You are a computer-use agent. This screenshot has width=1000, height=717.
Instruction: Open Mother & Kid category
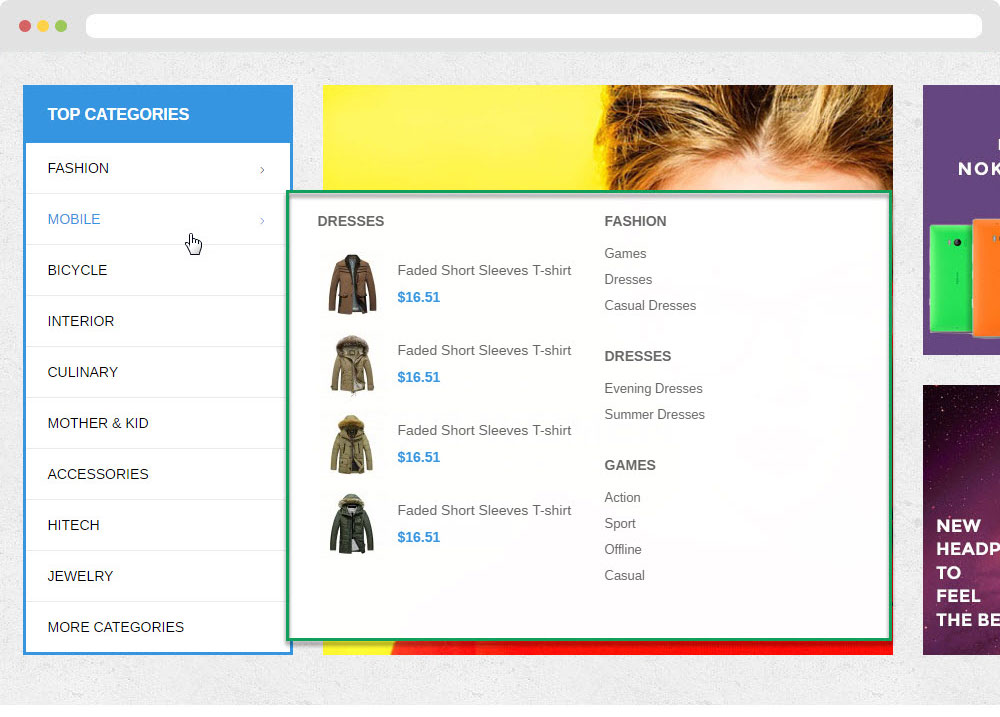[x=98, y=423]
